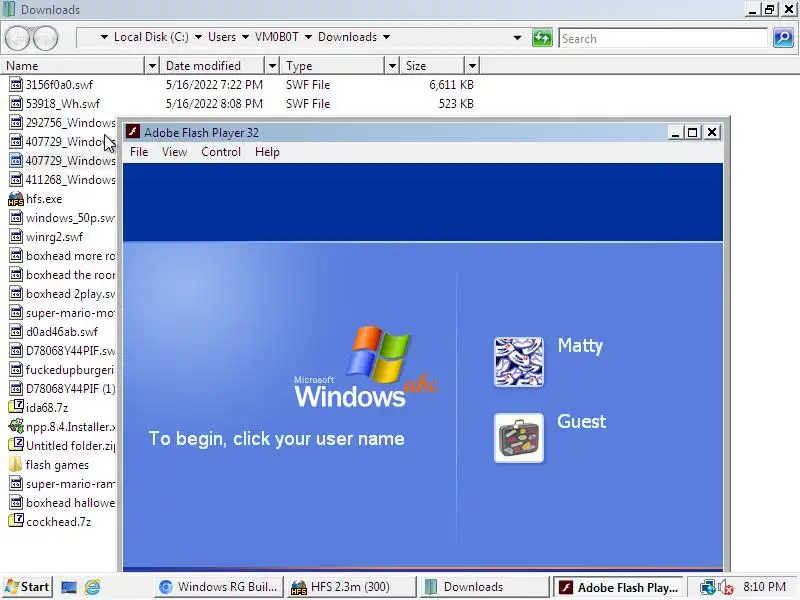This screenshot has width=800, height=600.
Task: Sort by the Name column header
Action: click(x=73, y=66)
